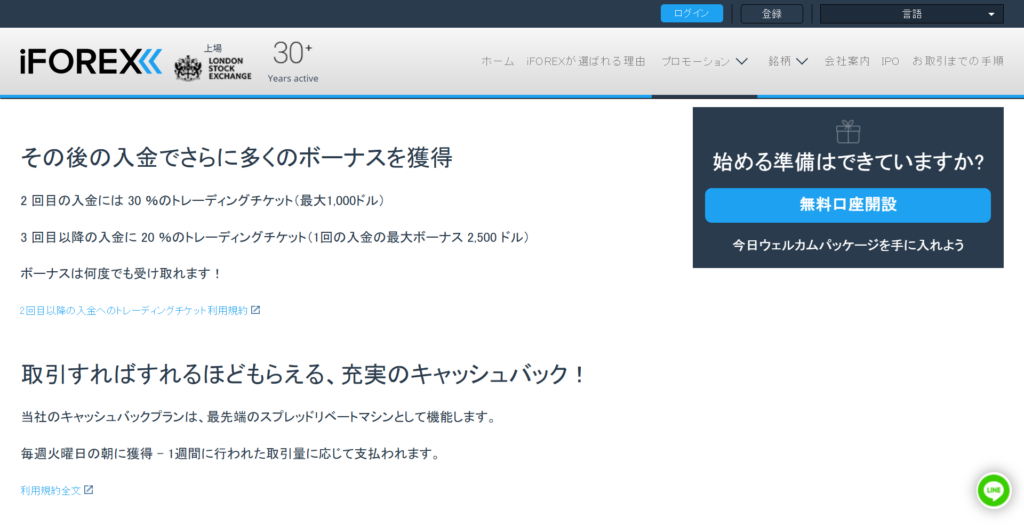Open the 銘柄 menu item
This screenshot has height=527, width=1024.
pos(780,61)
